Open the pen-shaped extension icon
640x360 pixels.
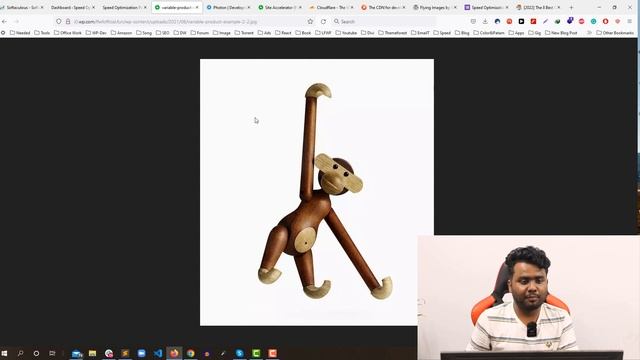(x=545, y=21)
